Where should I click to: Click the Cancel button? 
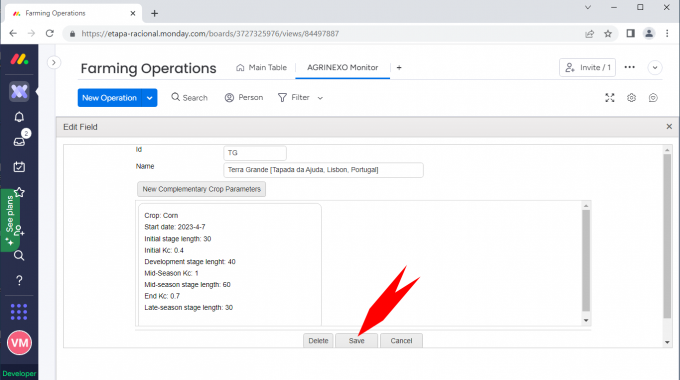click(401, 341)
